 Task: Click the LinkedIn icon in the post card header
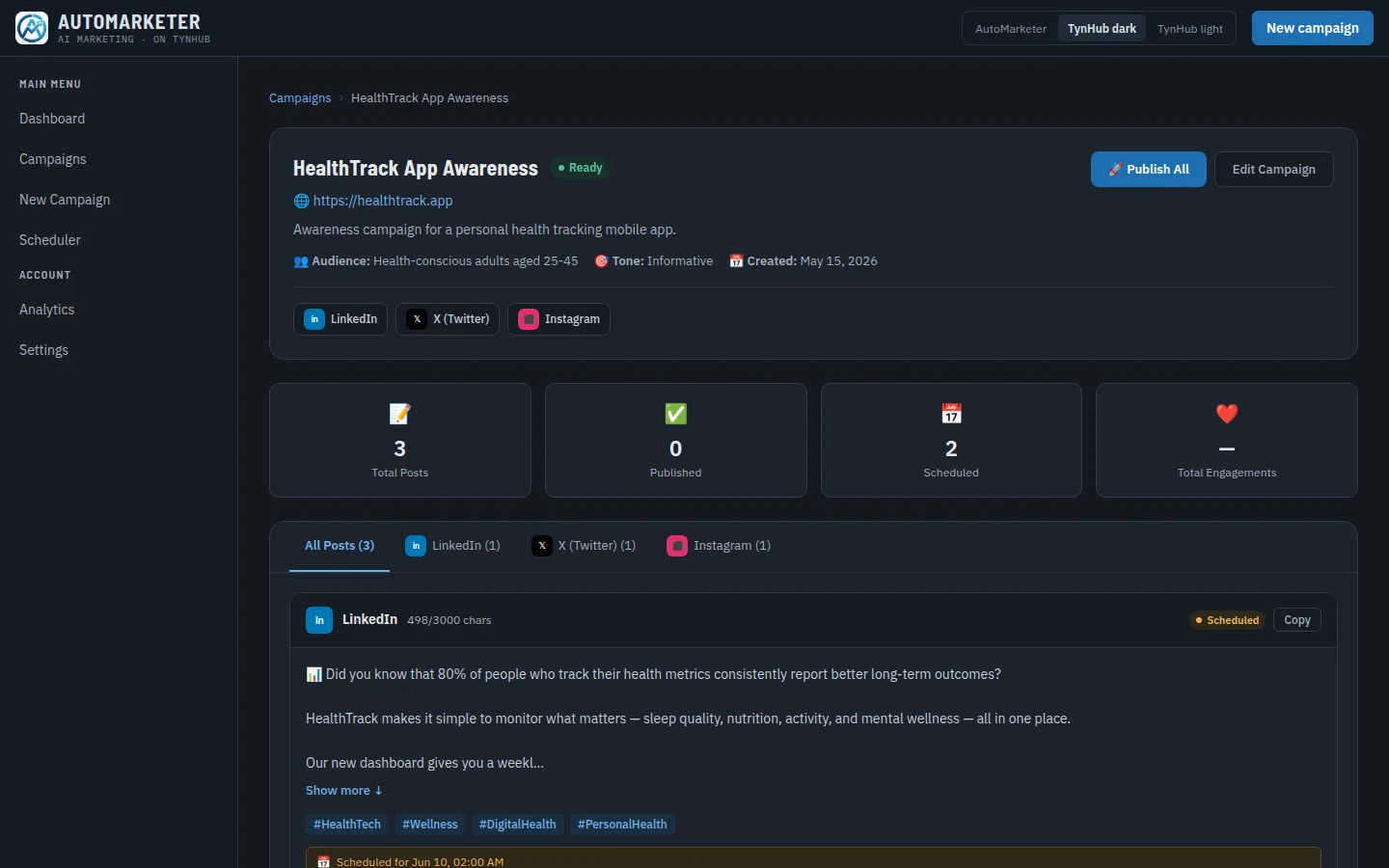pyautogui.click(x=319, y=620)
